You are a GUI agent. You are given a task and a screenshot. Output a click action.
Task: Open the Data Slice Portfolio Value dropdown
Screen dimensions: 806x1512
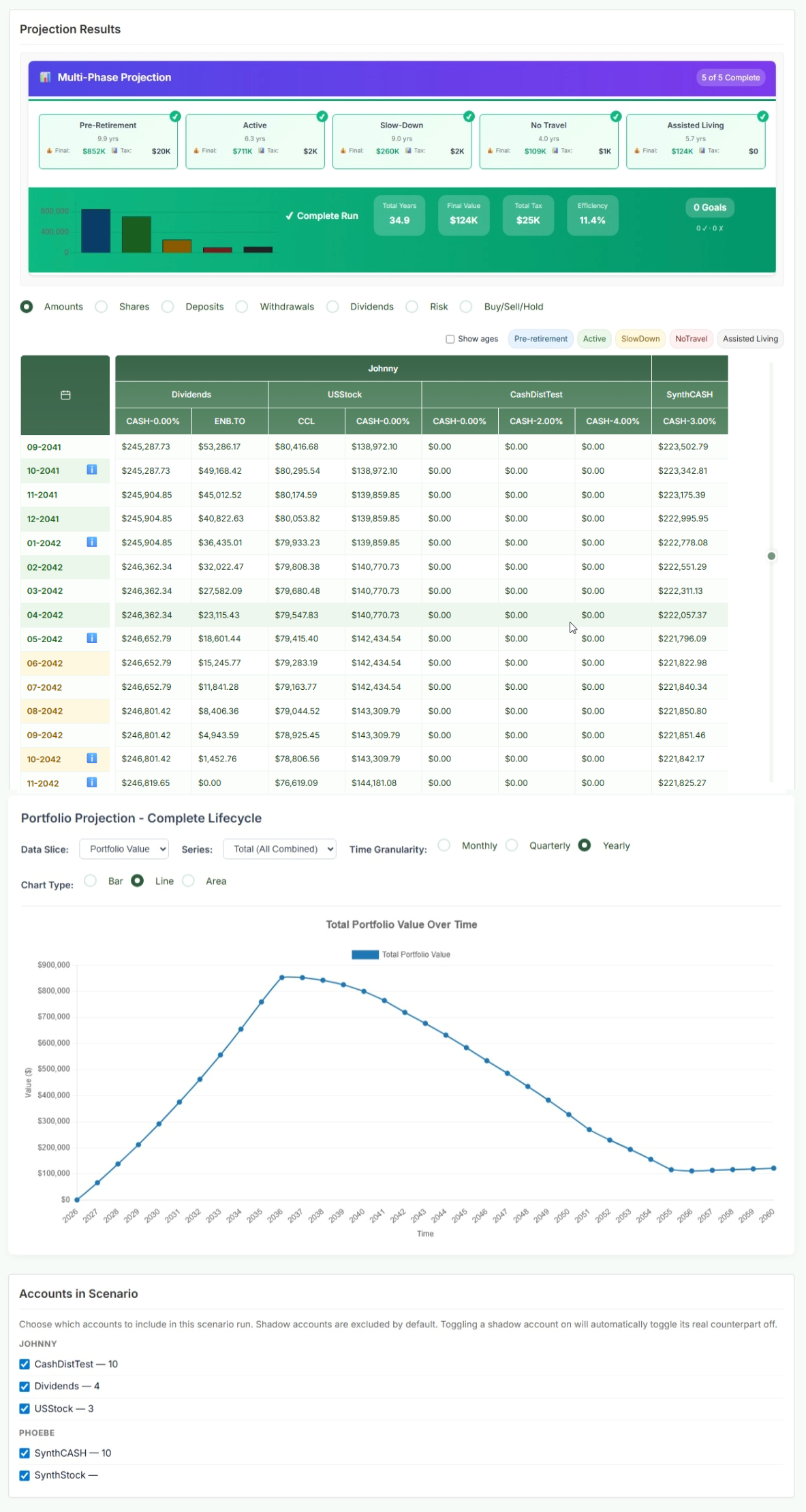click(x=124, y=849)
